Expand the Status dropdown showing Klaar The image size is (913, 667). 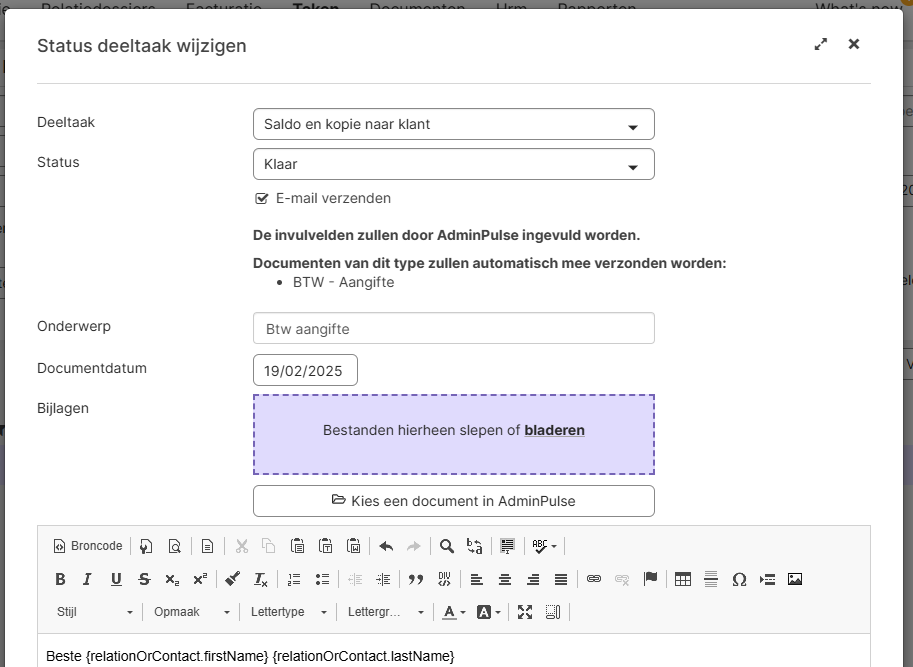[x=453, y=164]
